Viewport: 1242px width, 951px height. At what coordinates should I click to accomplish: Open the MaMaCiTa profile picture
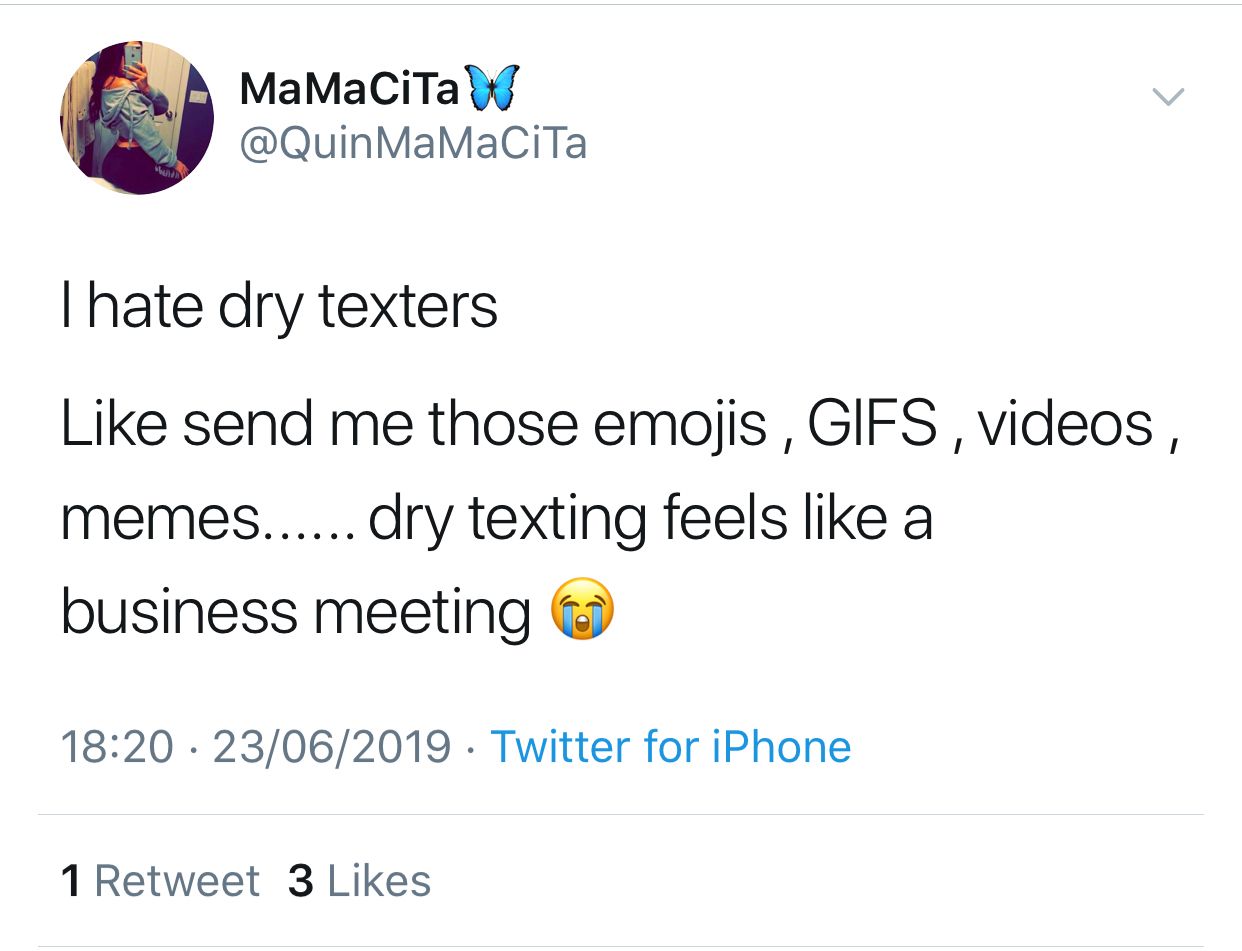coord(137,118)
